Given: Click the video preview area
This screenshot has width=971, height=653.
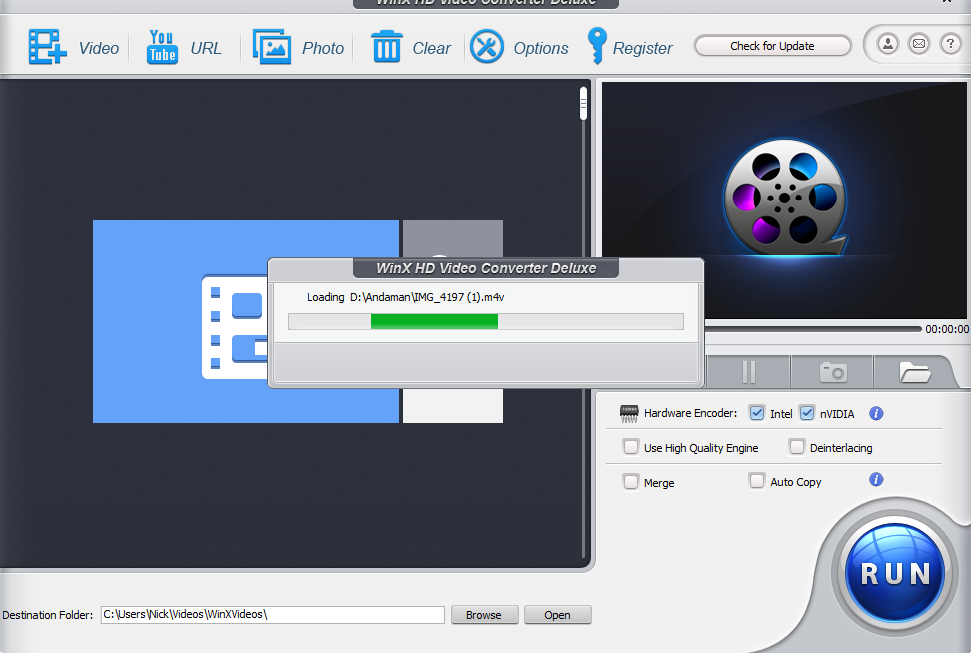Looking at the screenshot, I should [783, 200].
